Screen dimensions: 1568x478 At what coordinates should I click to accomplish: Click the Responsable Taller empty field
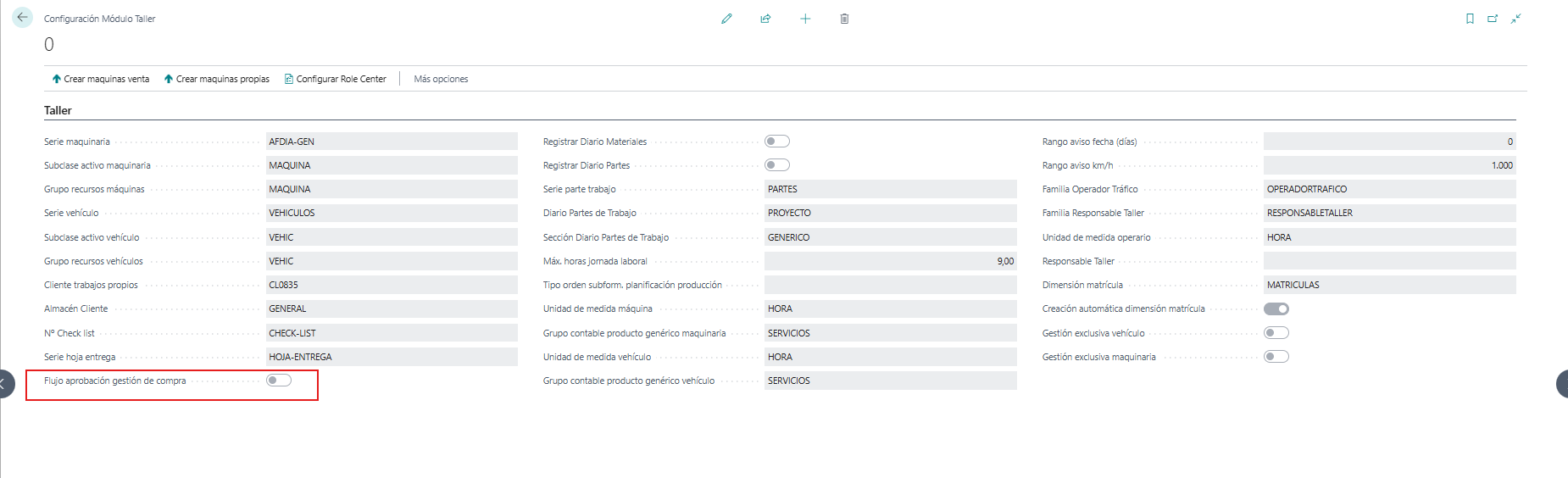point(1389,261)
